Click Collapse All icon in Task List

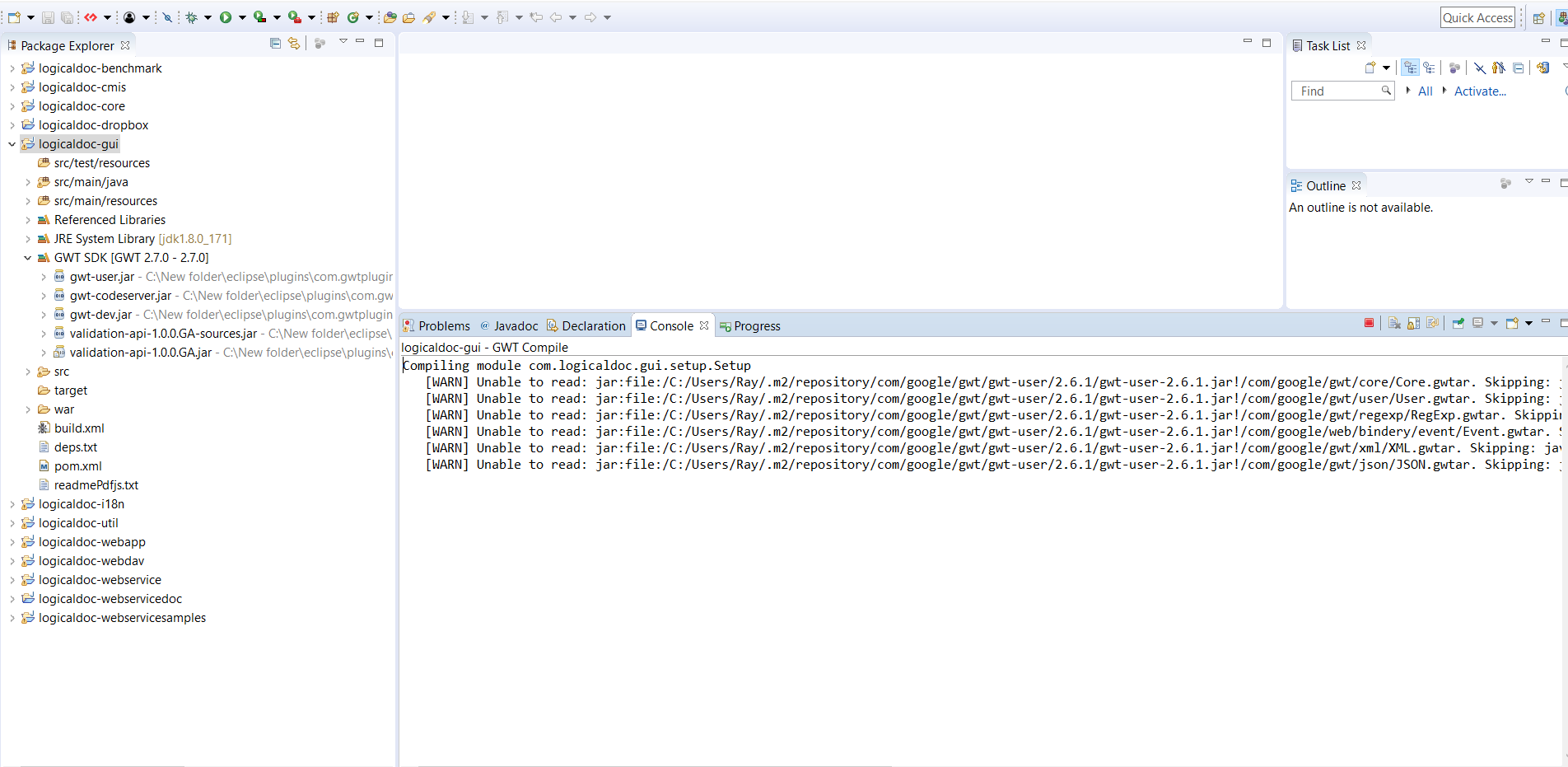(1519, 68)
